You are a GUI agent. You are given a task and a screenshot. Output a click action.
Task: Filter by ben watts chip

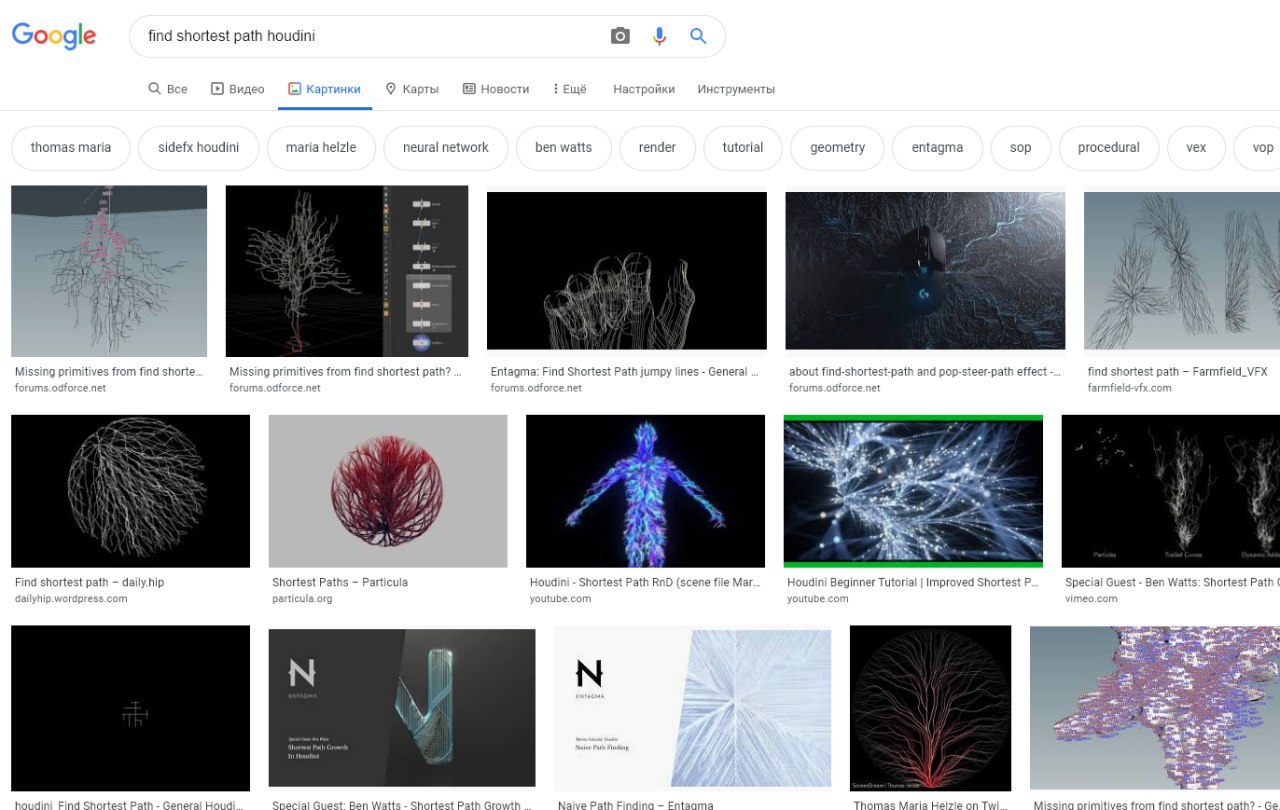point(563,147)
